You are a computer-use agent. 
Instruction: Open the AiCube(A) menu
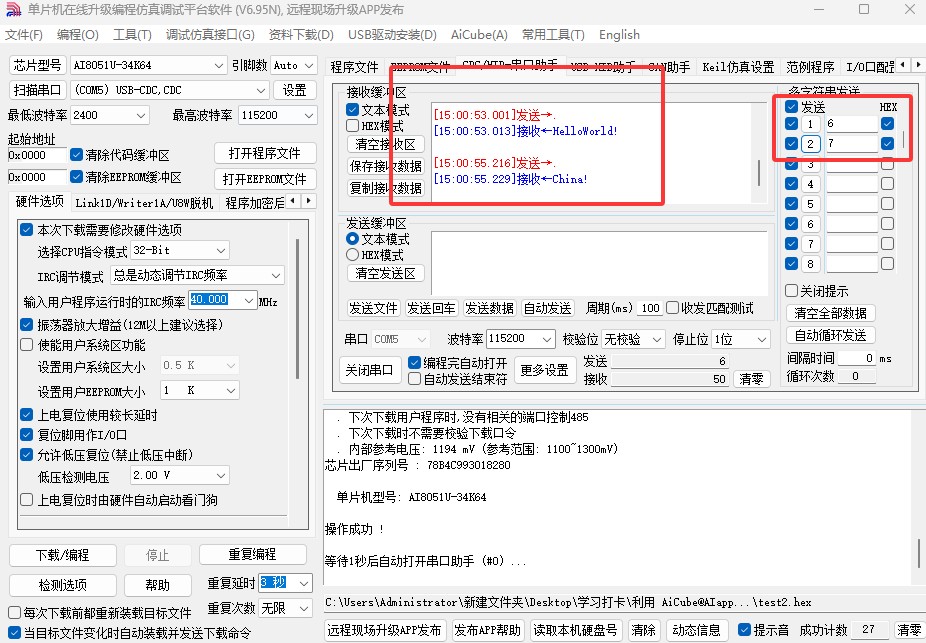point(479,35)
